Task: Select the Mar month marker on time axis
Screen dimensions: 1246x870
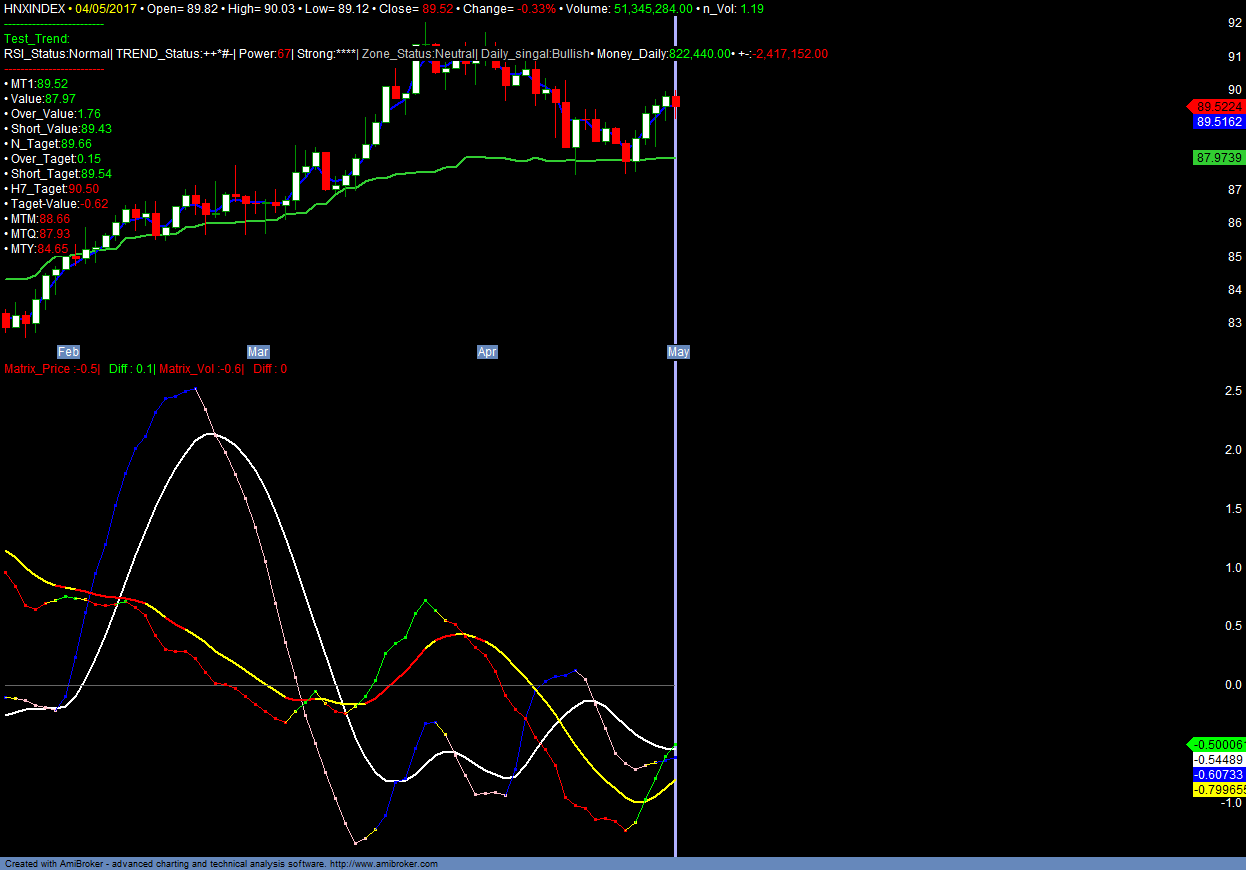Action: [x=258, y=352]
